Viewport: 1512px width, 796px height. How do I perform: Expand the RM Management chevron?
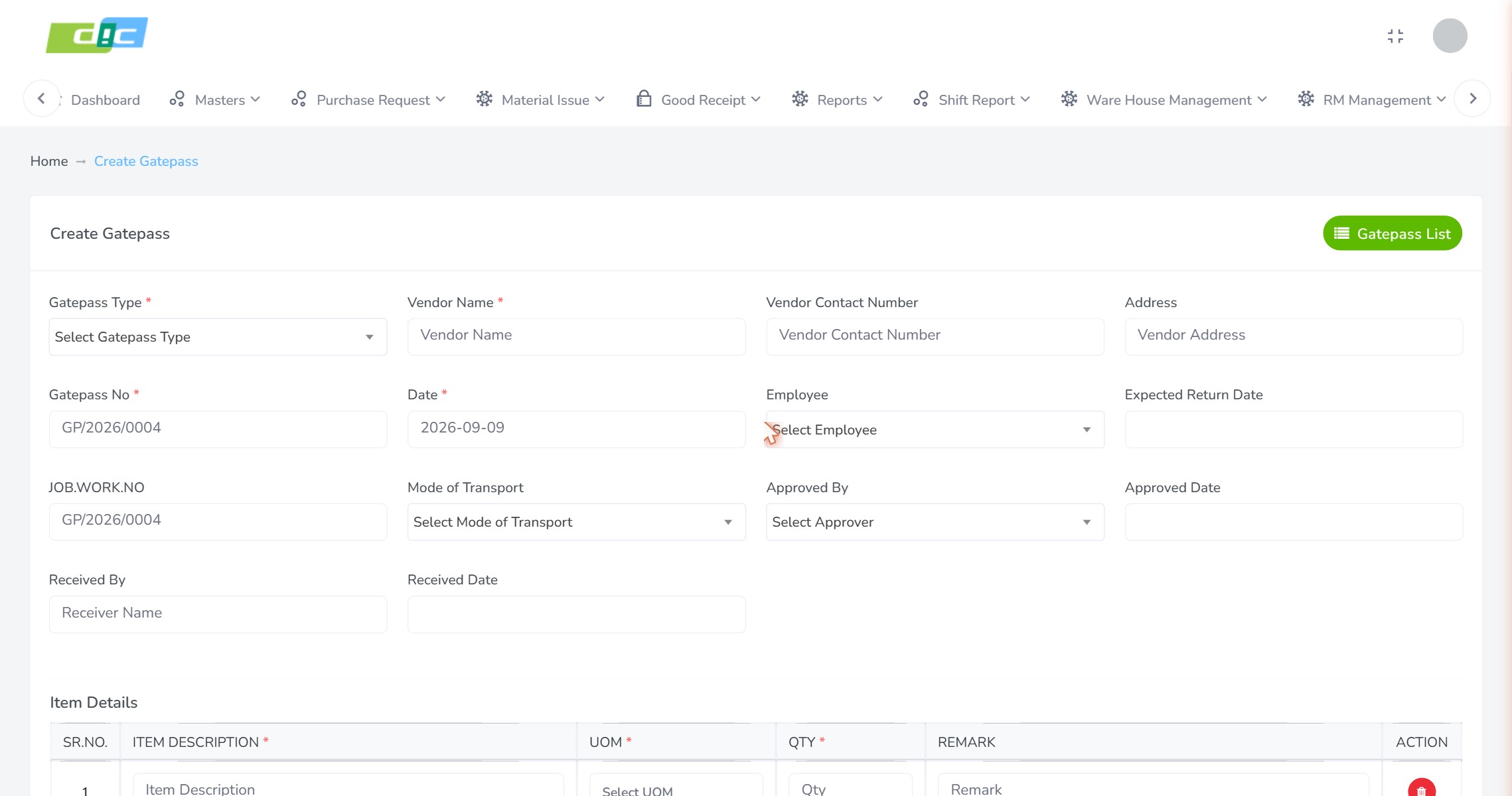pyautogui.click(x=1441, y=99)
